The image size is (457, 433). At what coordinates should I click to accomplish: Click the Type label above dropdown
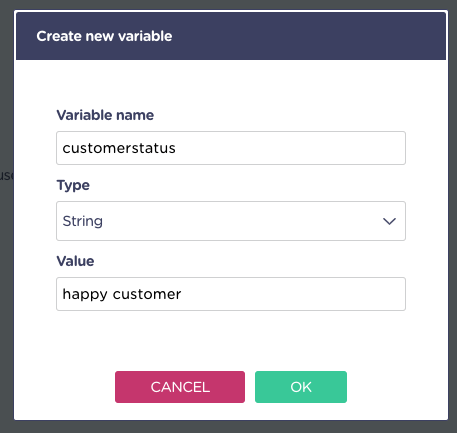pyautogui.click(x=73, y=185)
